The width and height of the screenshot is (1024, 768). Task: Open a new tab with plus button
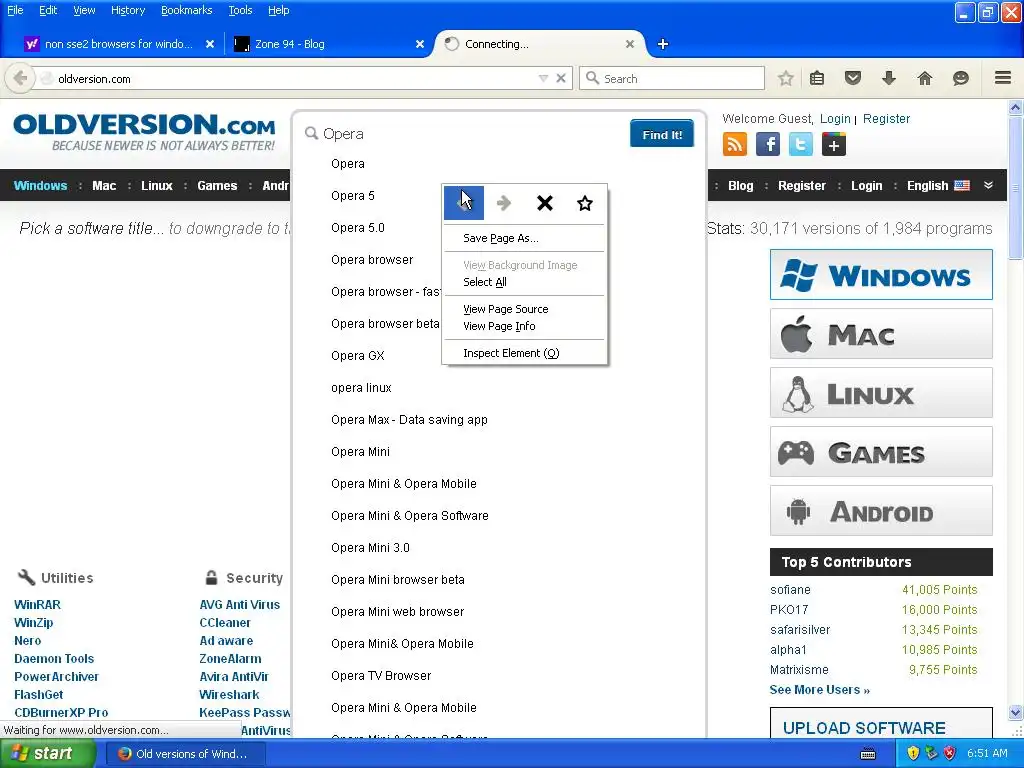pos(663,44)
